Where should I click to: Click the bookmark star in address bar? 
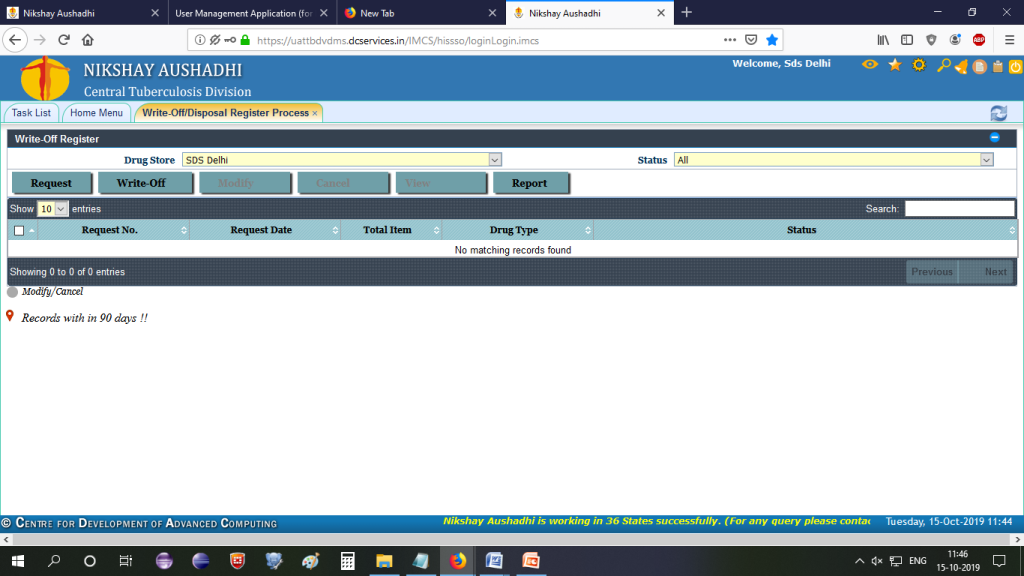772,40
